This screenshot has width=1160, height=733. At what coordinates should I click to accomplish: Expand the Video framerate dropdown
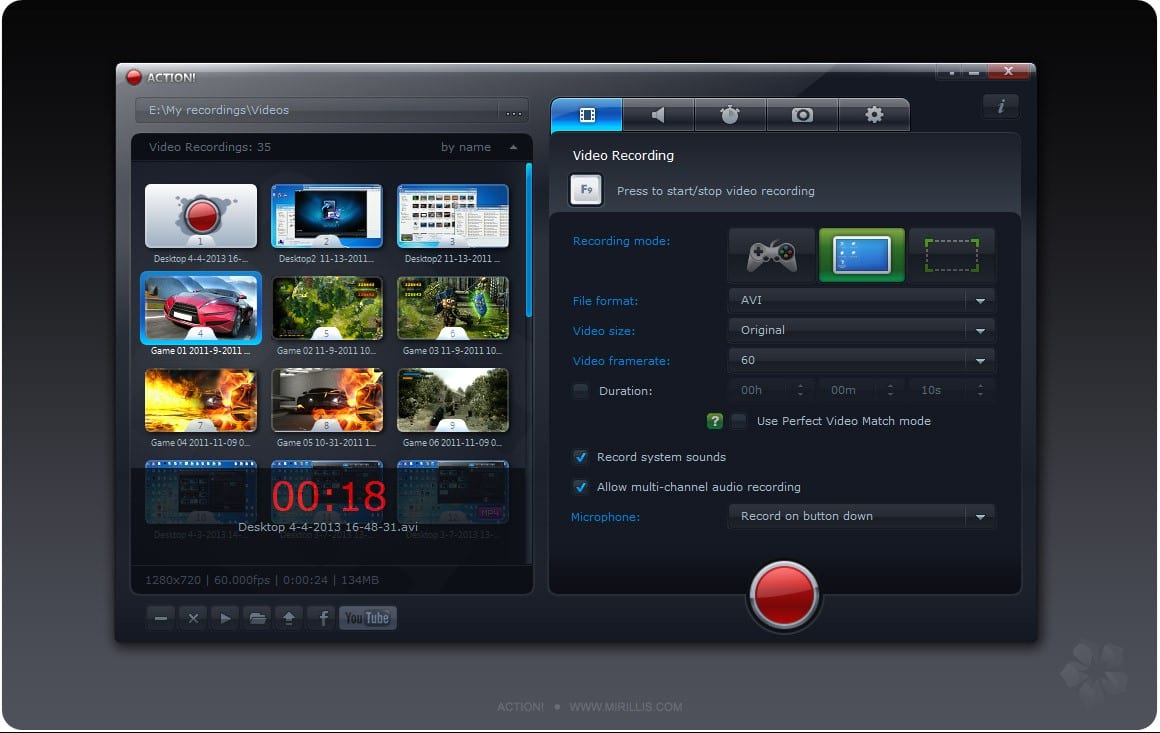point(861,360)
